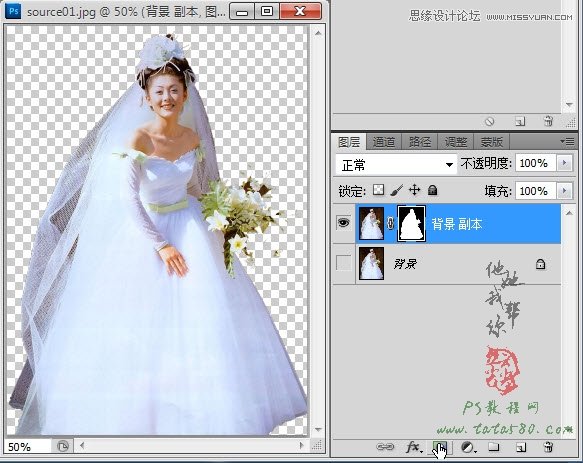Screen dimensions: 583x463
Task: Select the 背景 副本 layer thumbnail
Action: coord(371,224)
